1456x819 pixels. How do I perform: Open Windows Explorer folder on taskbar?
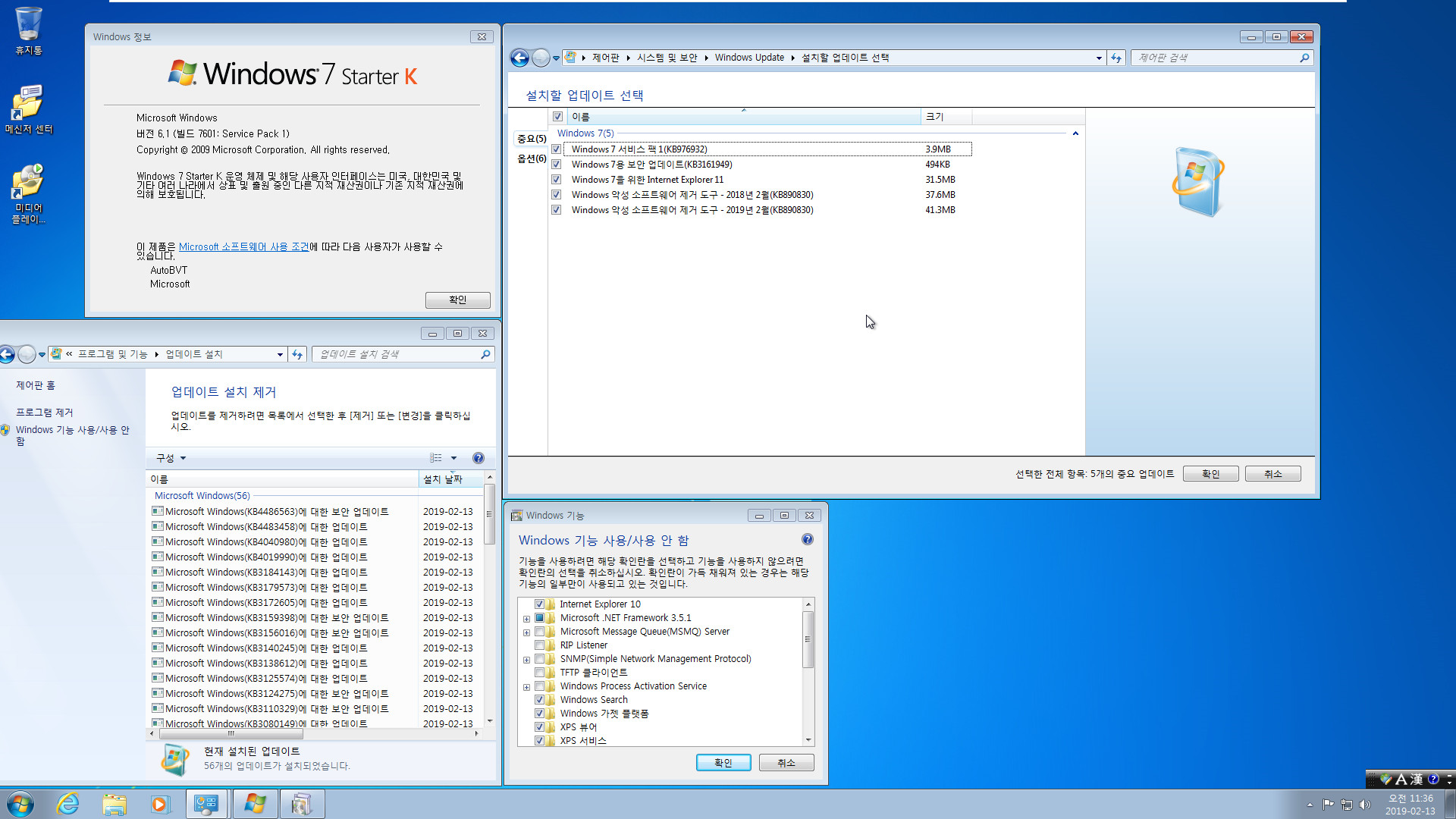pyautogui.click(x=115, y=804)
